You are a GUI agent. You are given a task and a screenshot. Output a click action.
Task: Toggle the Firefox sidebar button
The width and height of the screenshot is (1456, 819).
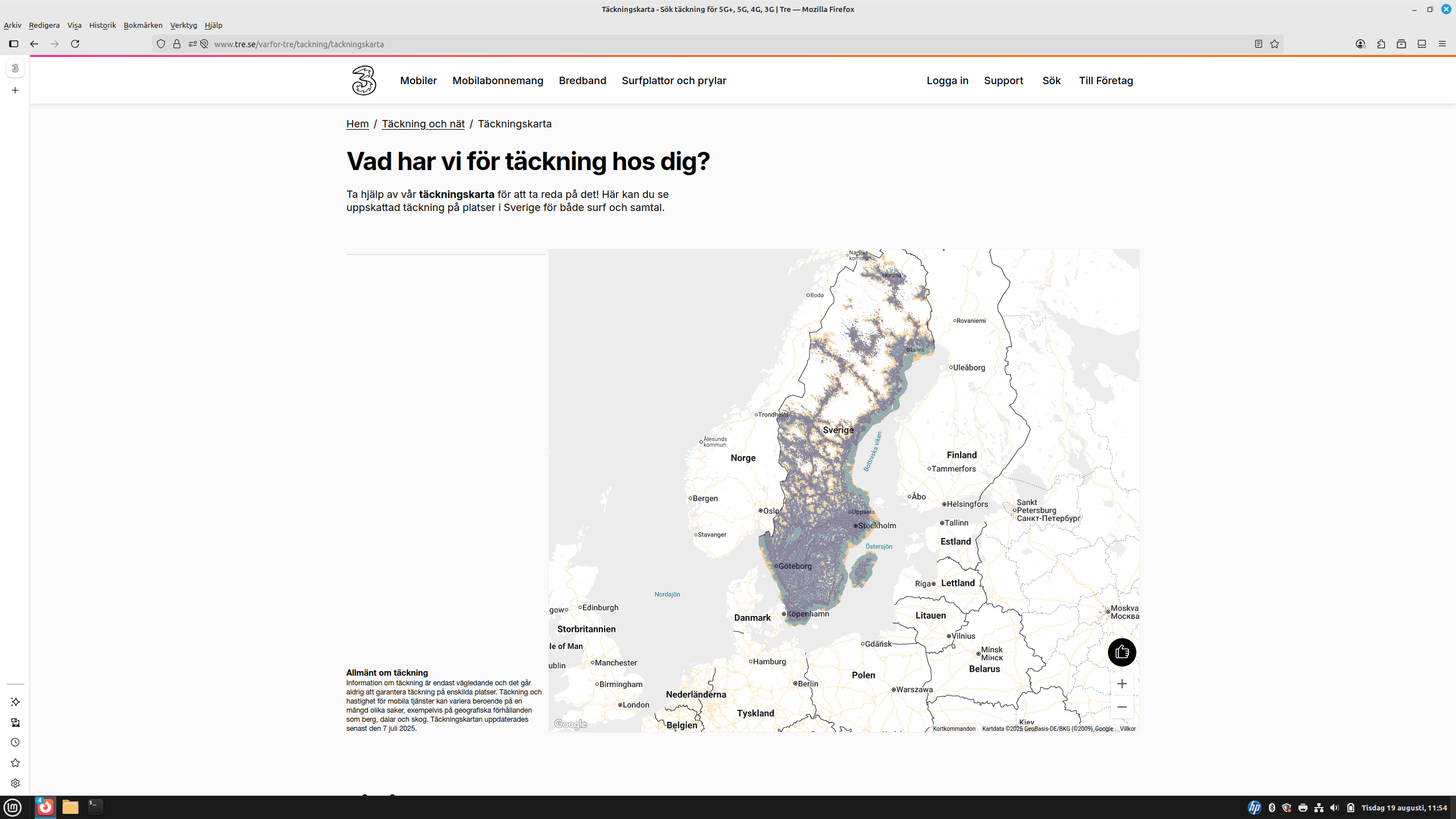tap(14, 44)
